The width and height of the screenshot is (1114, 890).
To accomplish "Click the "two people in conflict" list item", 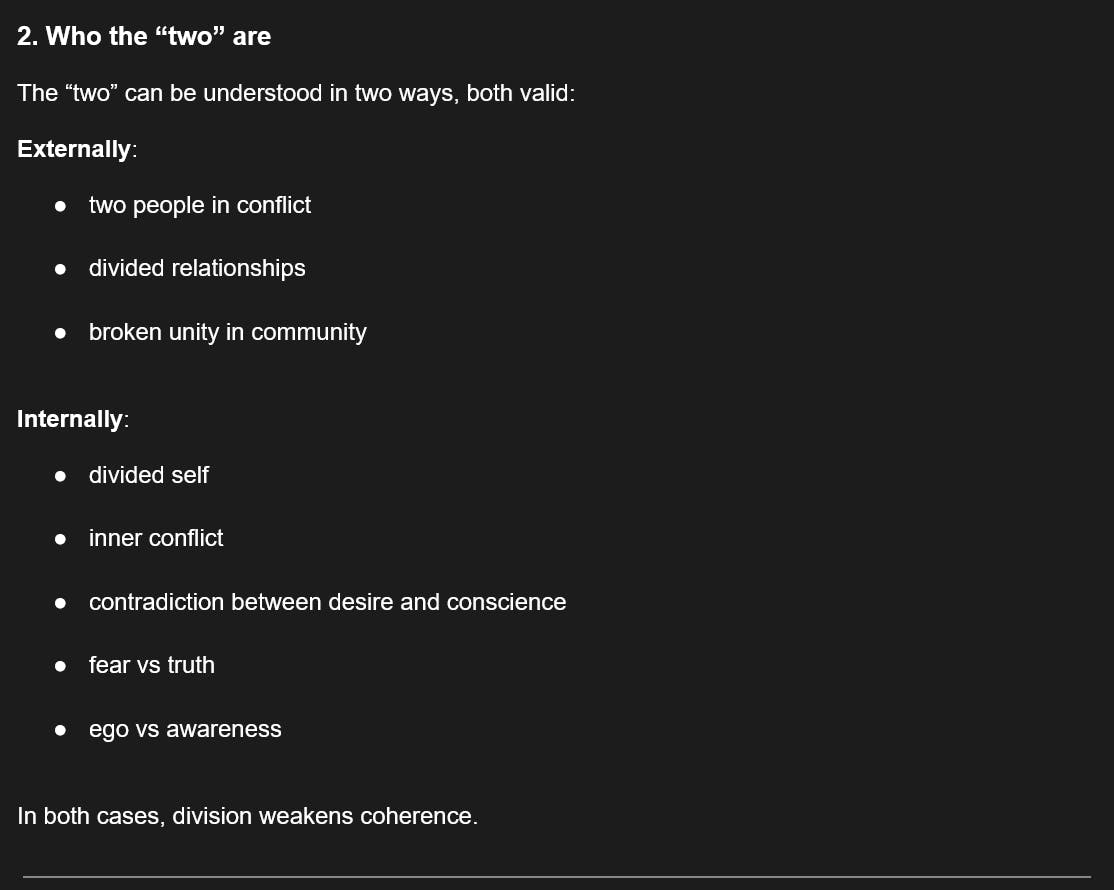I will click(200, 205).
